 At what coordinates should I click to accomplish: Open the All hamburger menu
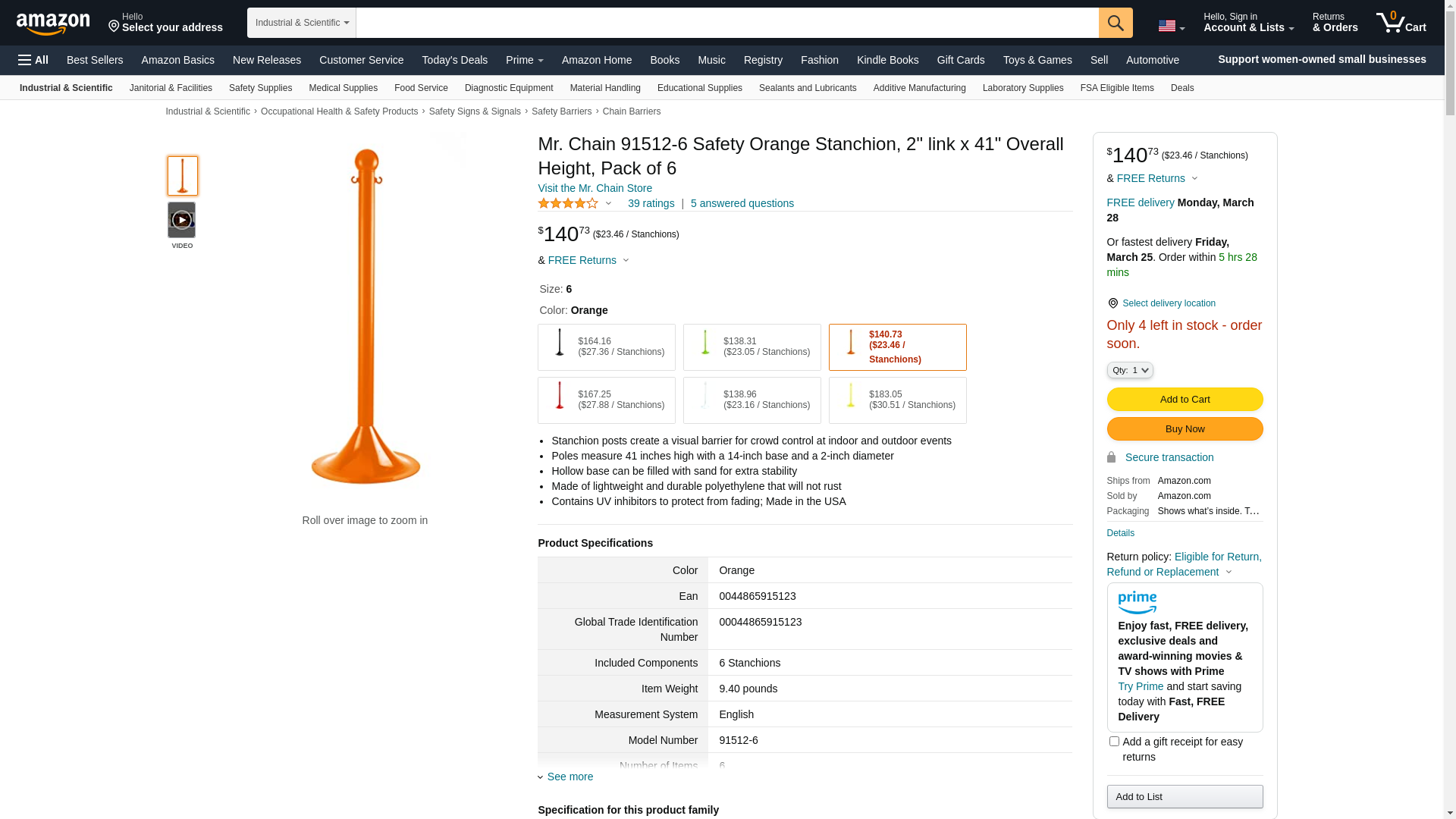(x=33, y=60)
